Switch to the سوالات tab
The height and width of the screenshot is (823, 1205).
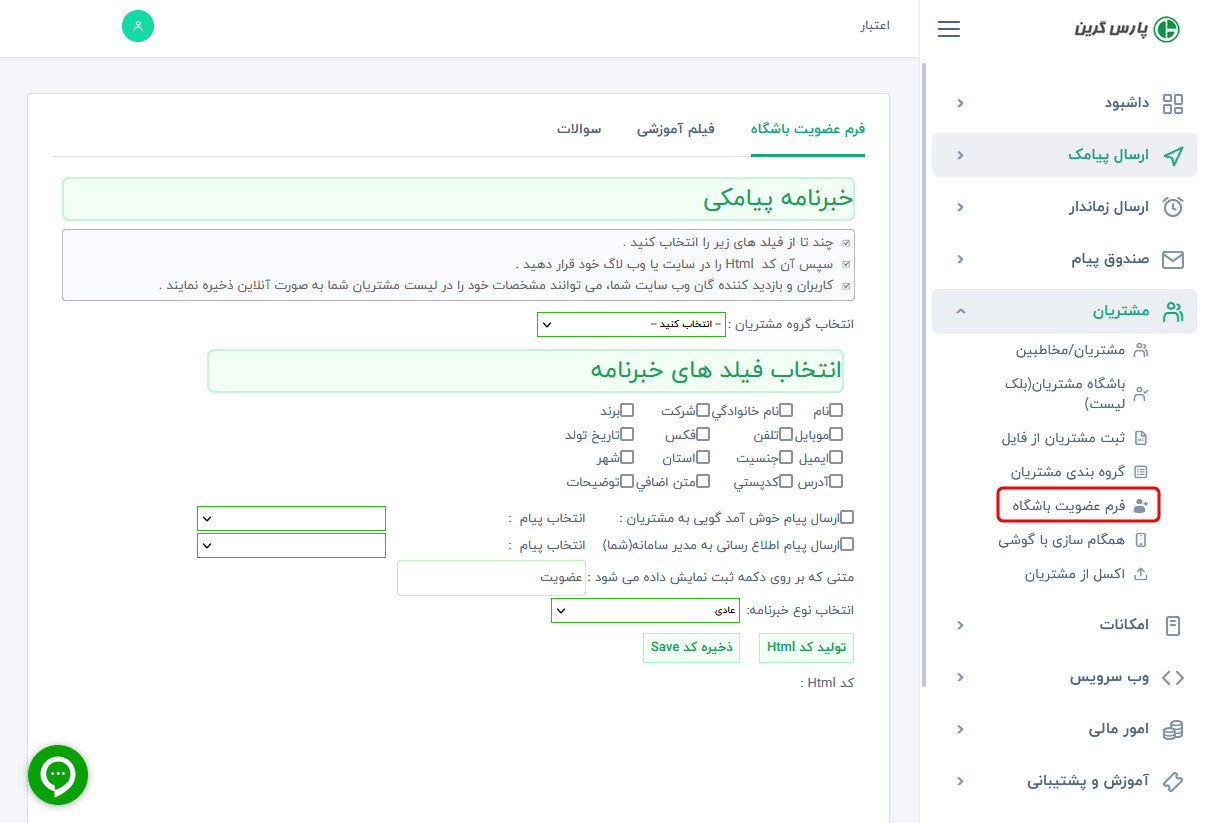(x=579, y=130)
